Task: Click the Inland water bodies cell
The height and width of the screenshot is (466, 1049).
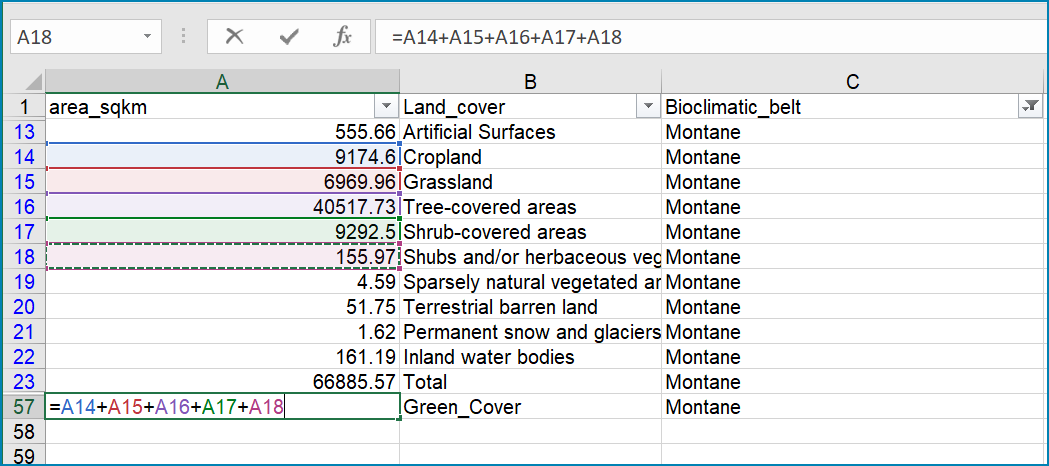Action: pyautogui.click(x=531, y=357)
